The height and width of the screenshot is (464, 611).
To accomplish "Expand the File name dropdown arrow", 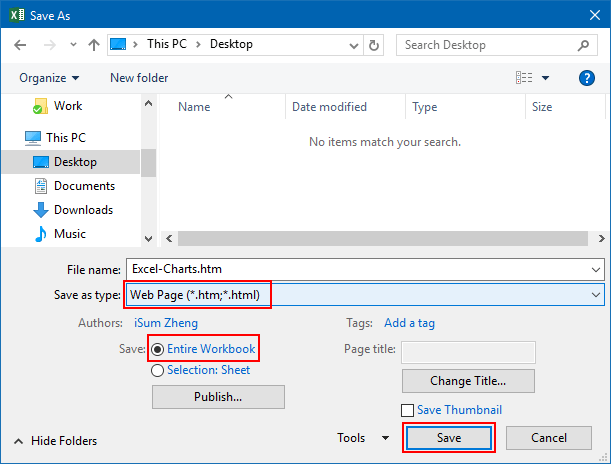I will click(x=596, y=270).
